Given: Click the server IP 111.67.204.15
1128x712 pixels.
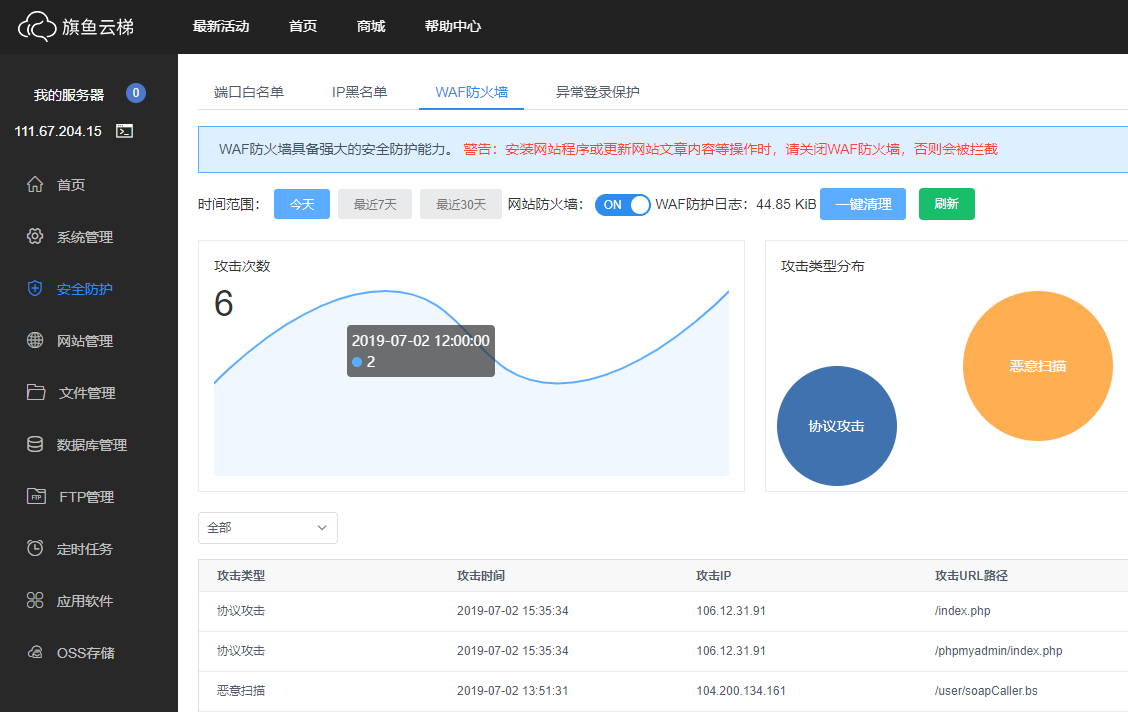Looking at the screenshot, I should click(x=58, y=132).
